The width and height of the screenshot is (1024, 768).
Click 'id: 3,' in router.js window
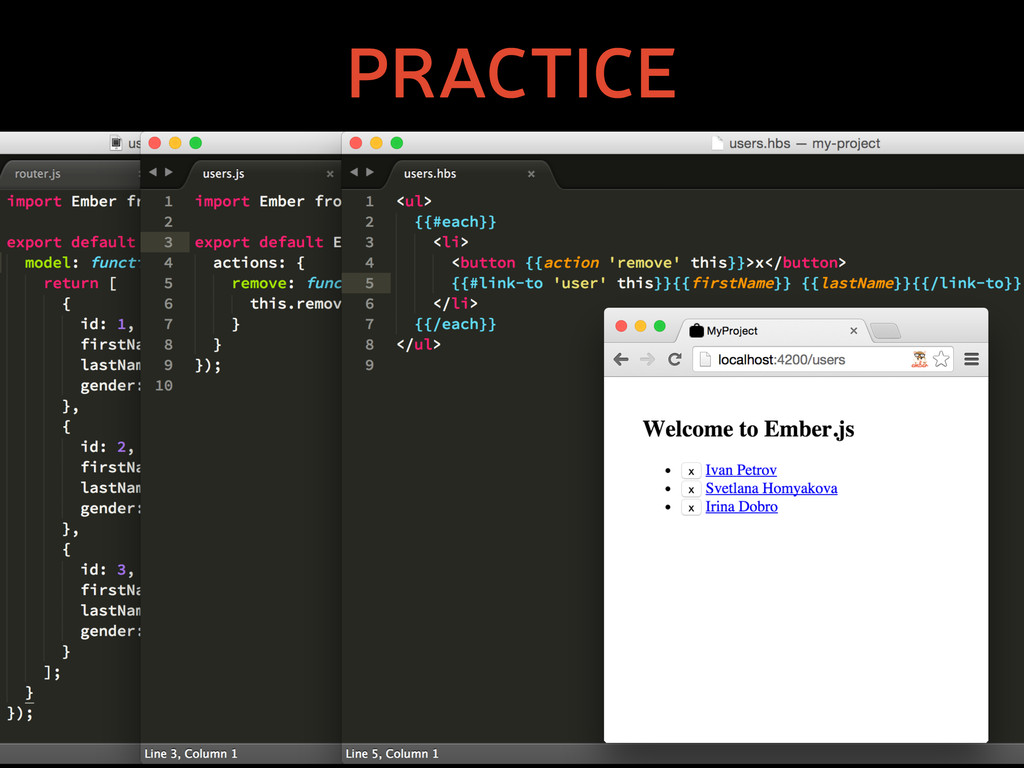[x=107, y=569]
